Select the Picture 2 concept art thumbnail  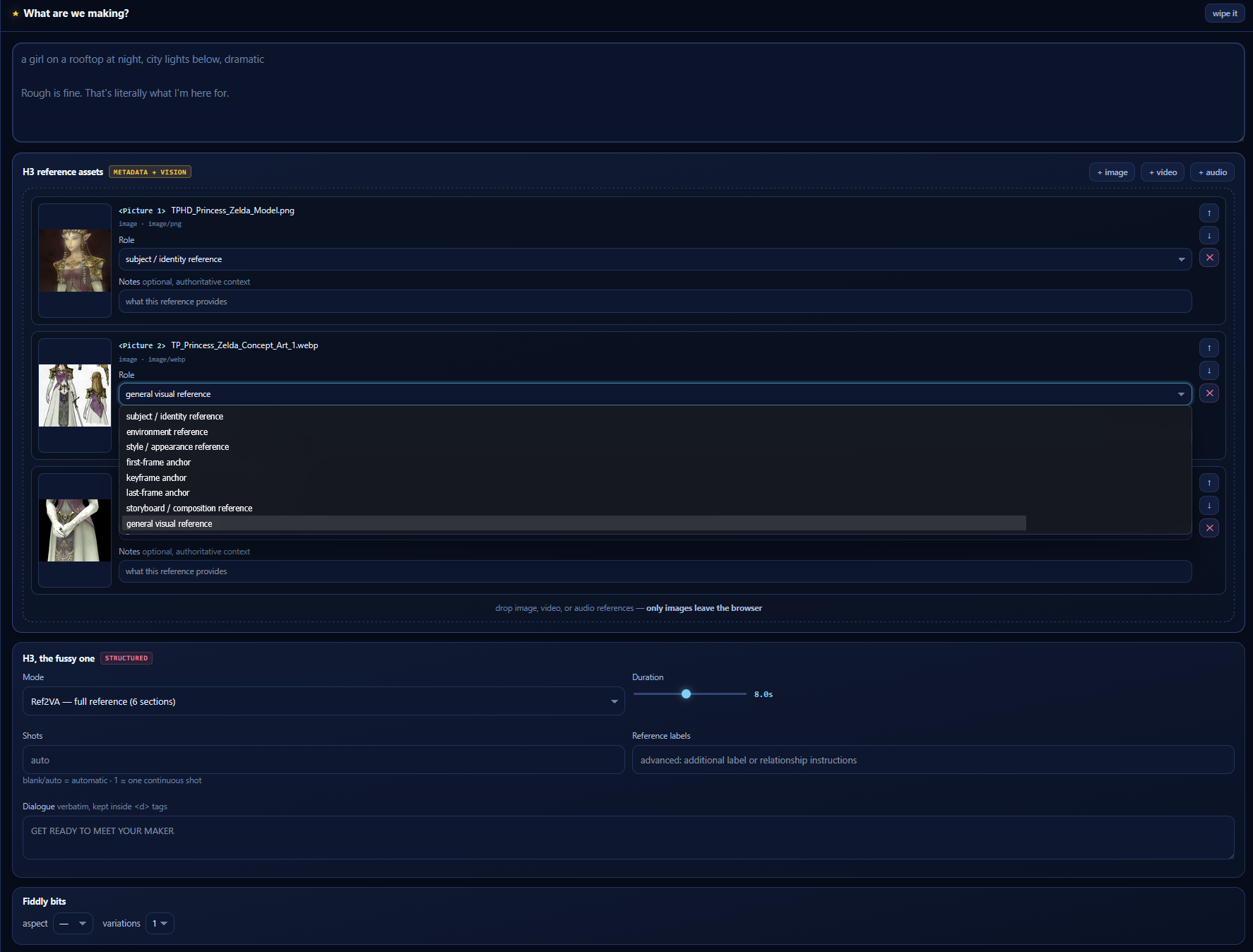tap(75, 395)
